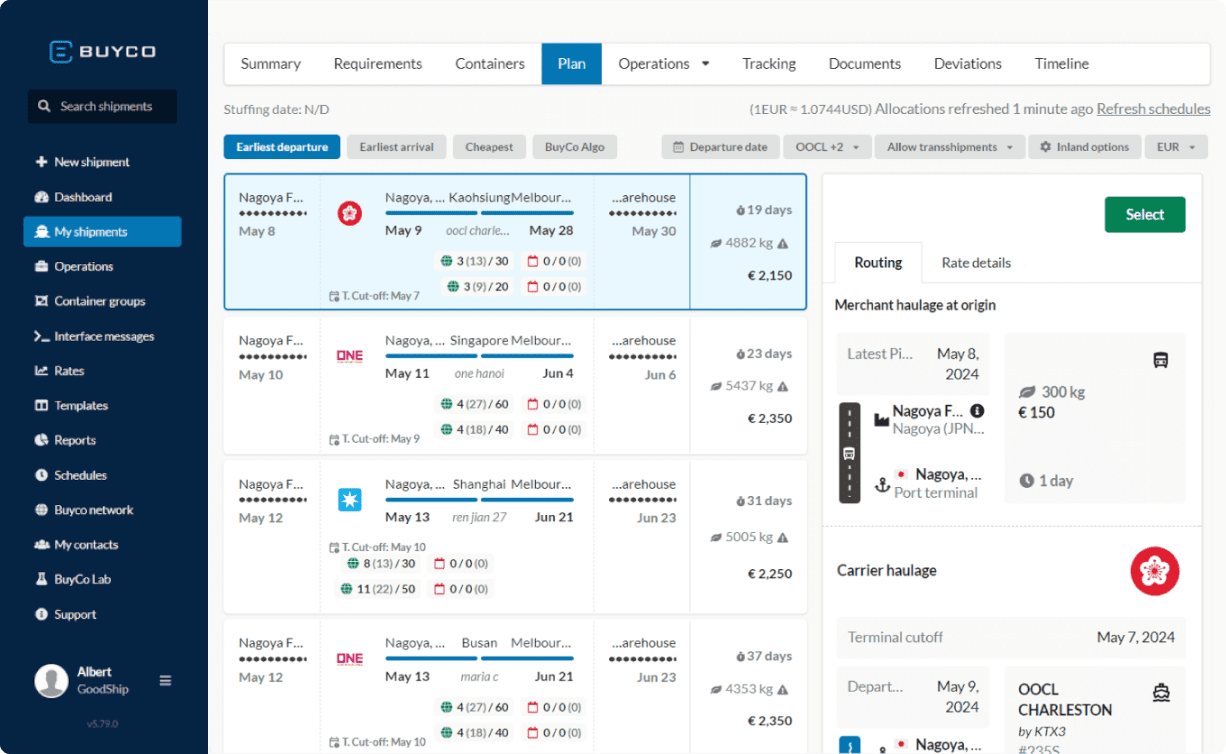Click the Refresh schedules link

1153,108
